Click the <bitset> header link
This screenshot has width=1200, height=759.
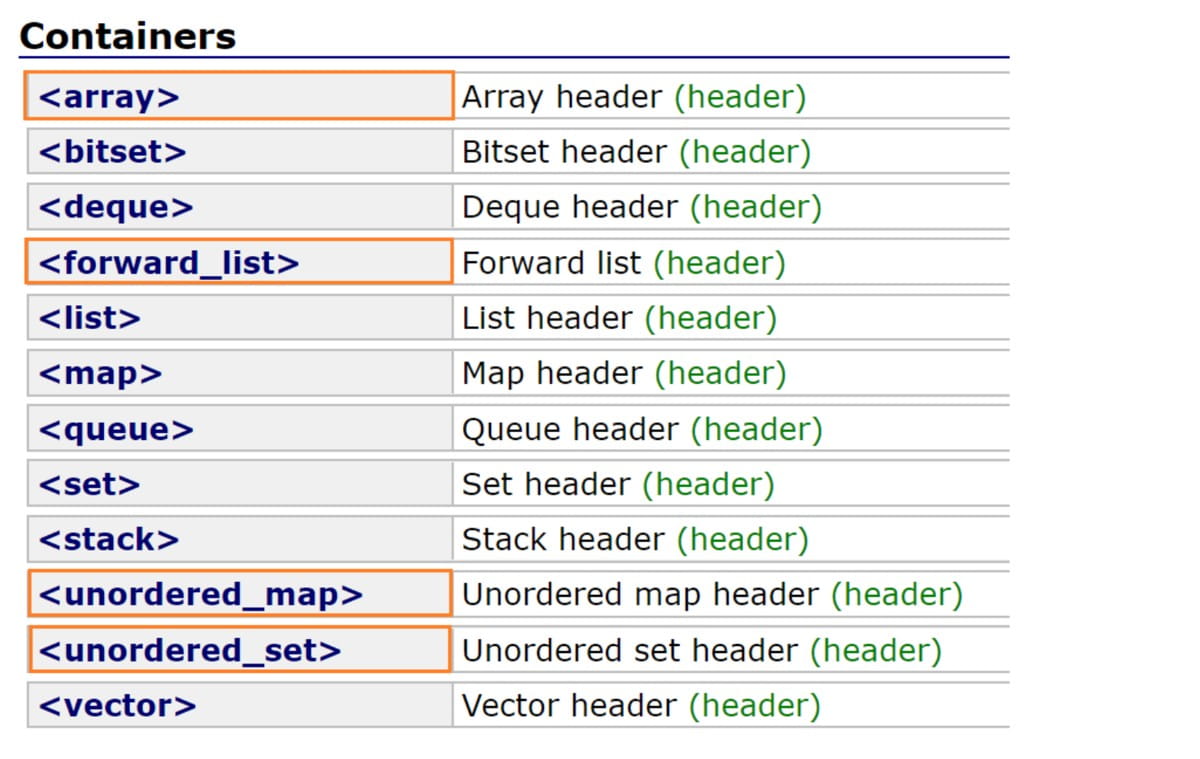tap(113, 152)
